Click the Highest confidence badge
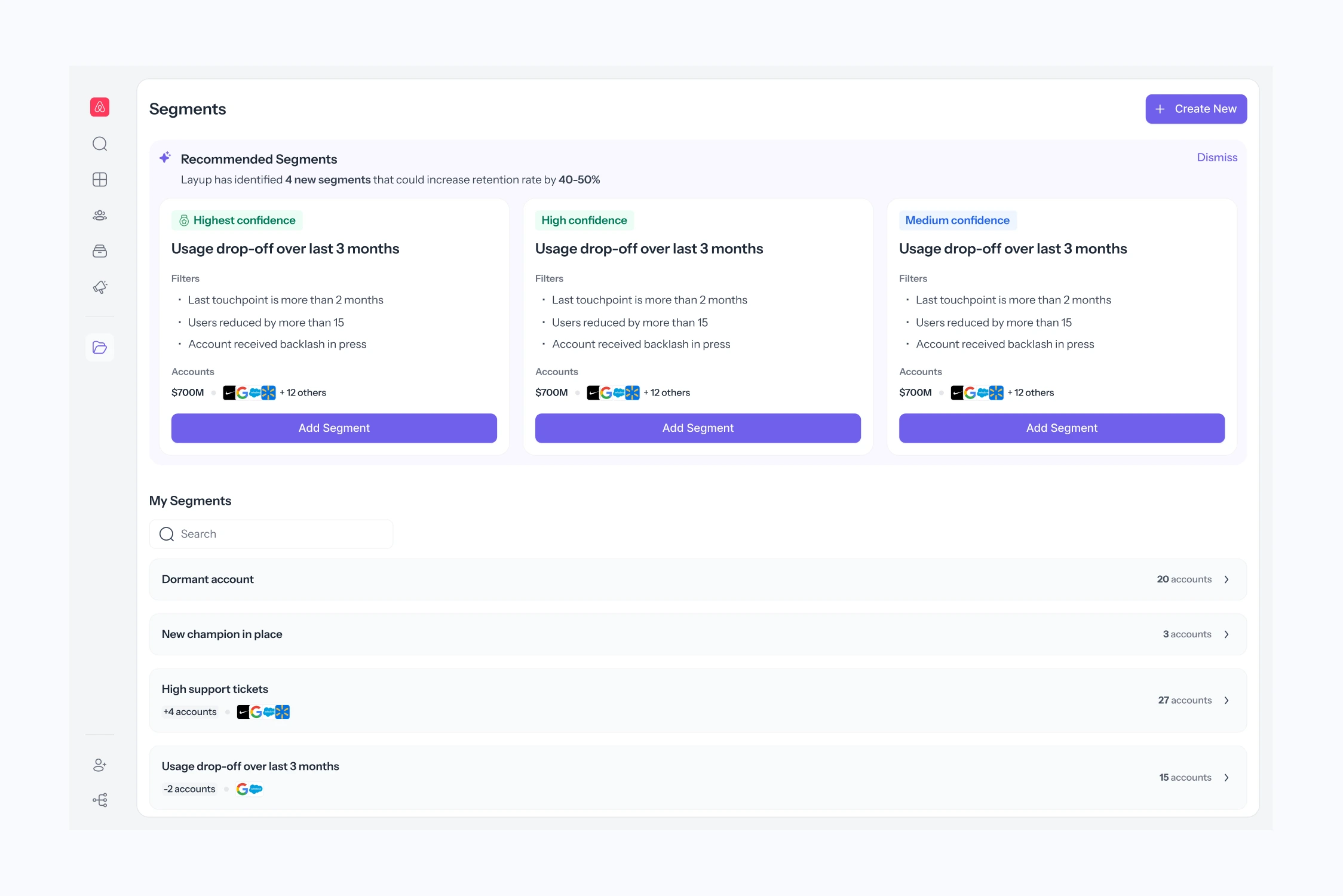Image resolution: width=1343 pixels, height=896 pixels. point(237,220)
